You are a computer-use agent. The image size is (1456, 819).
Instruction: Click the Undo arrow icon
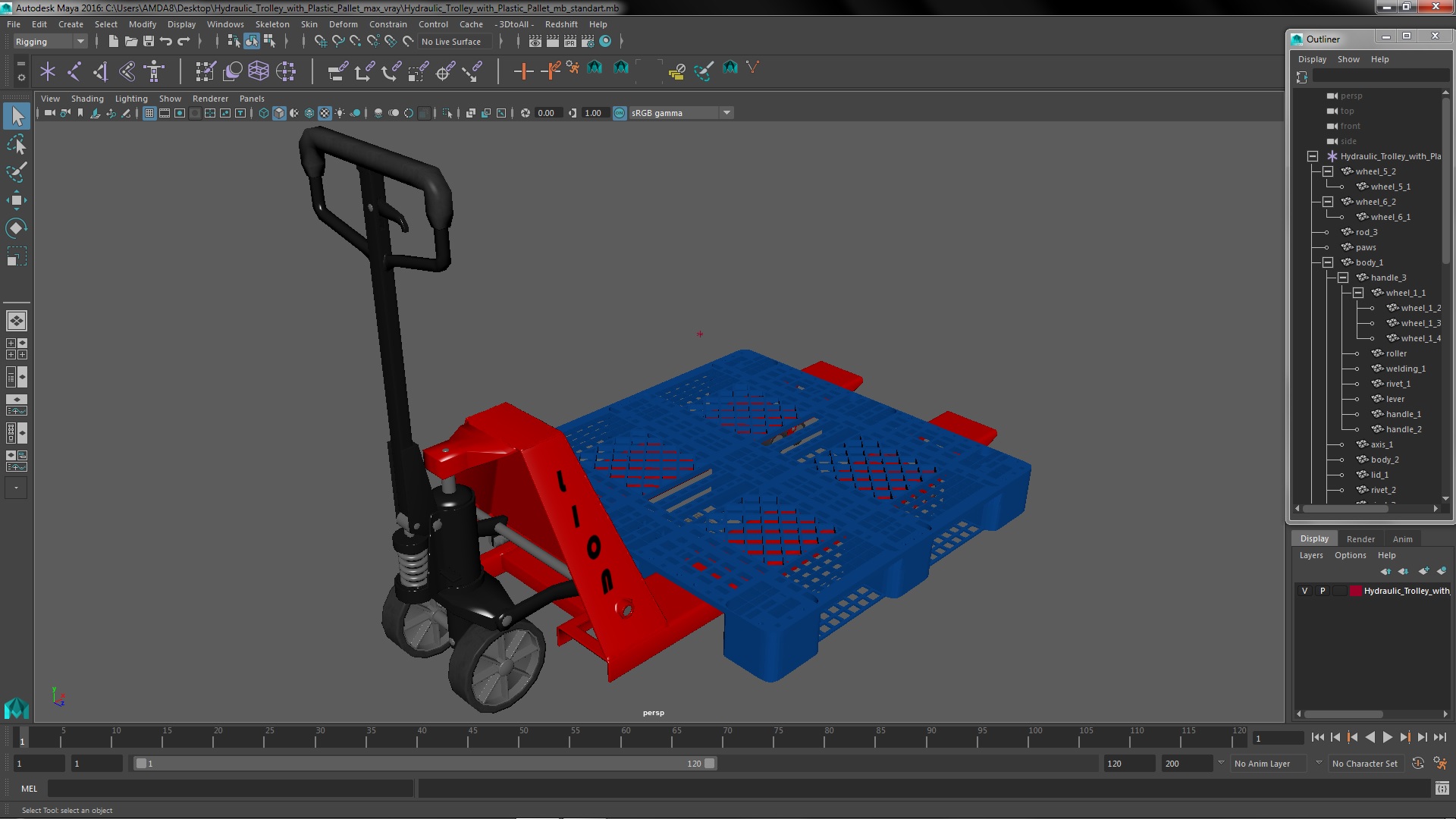pos(166,41)
